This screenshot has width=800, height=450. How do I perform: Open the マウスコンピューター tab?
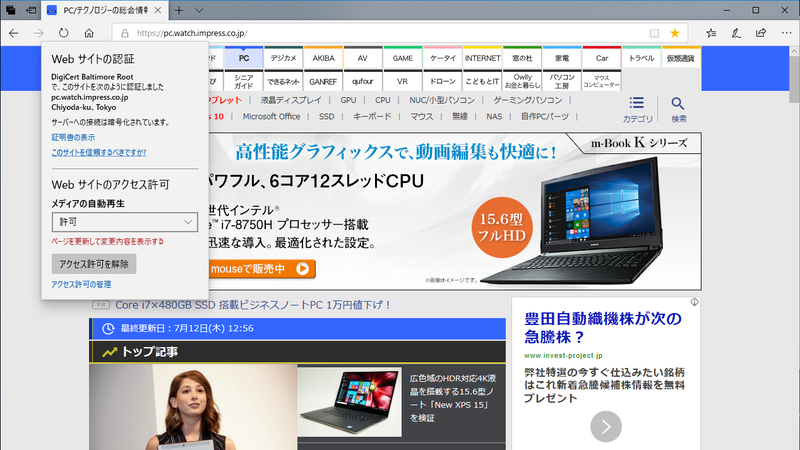point(602,81)
